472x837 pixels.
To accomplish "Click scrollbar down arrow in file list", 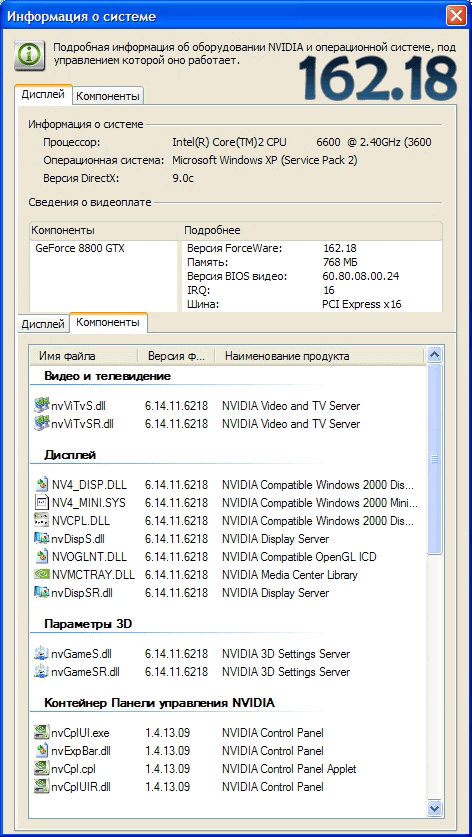I will pos(435,808).
